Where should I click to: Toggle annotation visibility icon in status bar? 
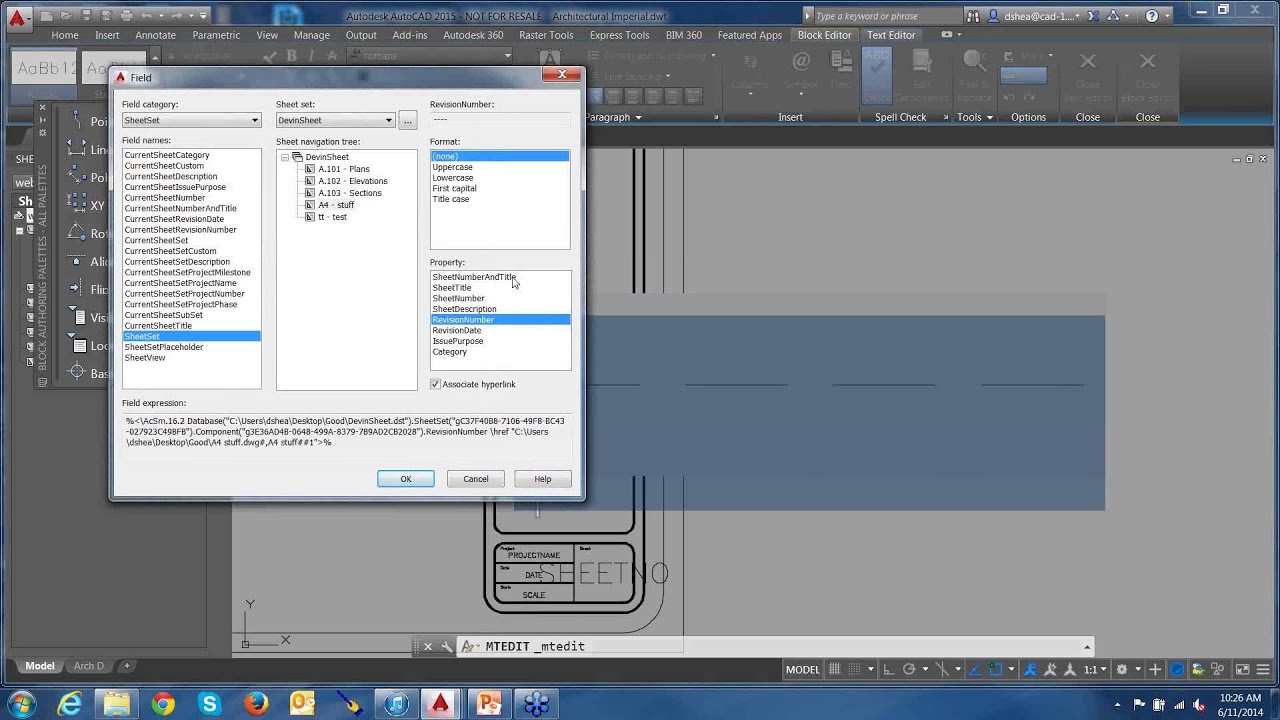[1030, 669]
